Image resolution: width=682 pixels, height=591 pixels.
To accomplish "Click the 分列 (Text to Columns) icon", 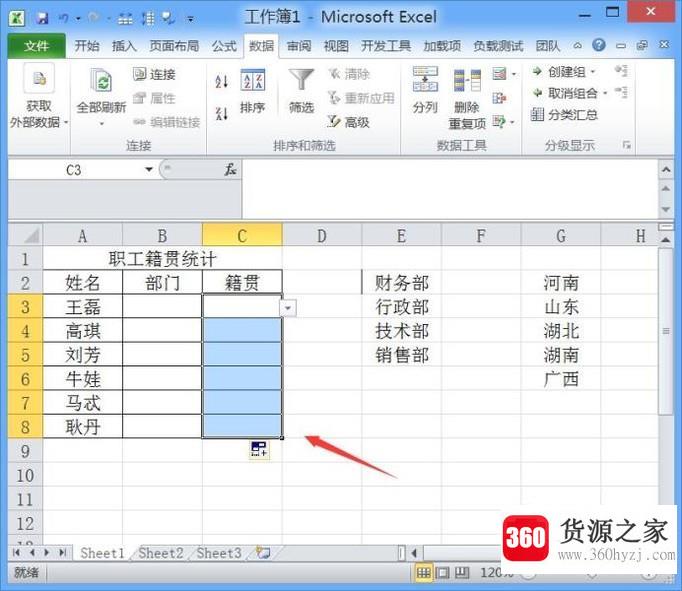I will (x=425, y=80).
